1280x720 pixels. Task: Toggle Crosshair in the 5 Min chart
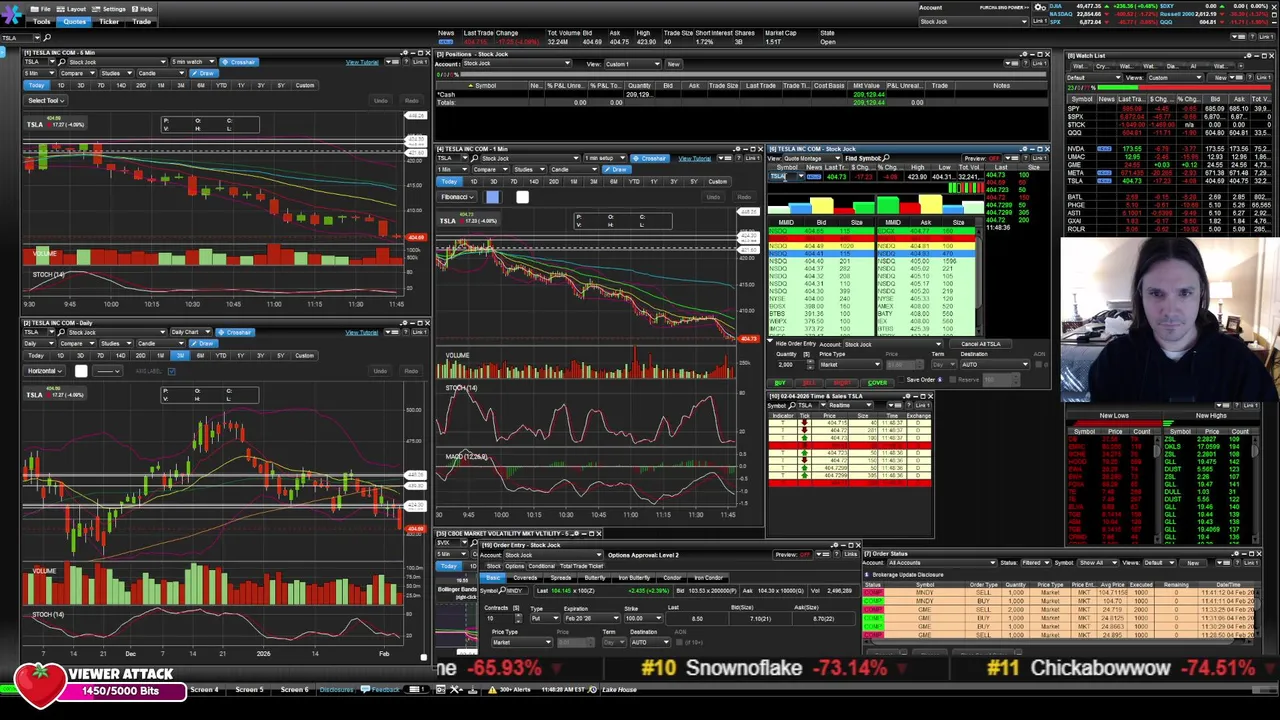pyautogui.click(x=238, y=62)
